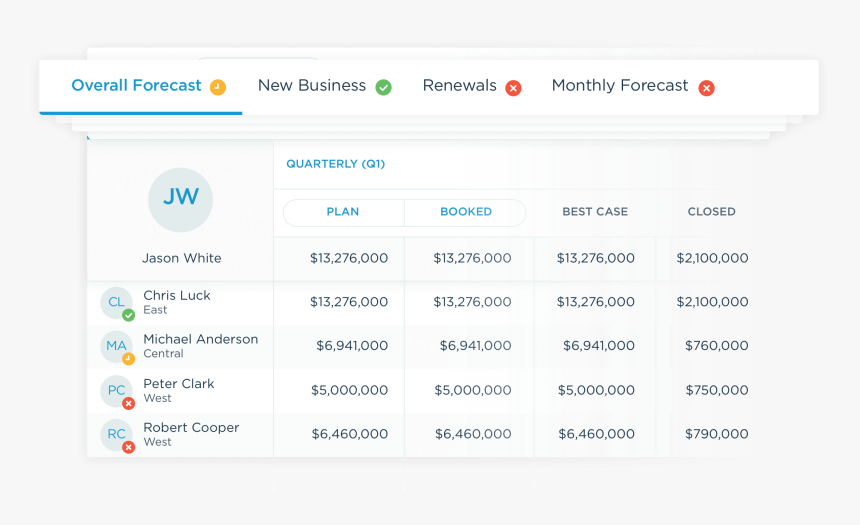This screenshot has width=860, height=525.
Task: Open Michael Anderson's name
Action: pos(201,339)
